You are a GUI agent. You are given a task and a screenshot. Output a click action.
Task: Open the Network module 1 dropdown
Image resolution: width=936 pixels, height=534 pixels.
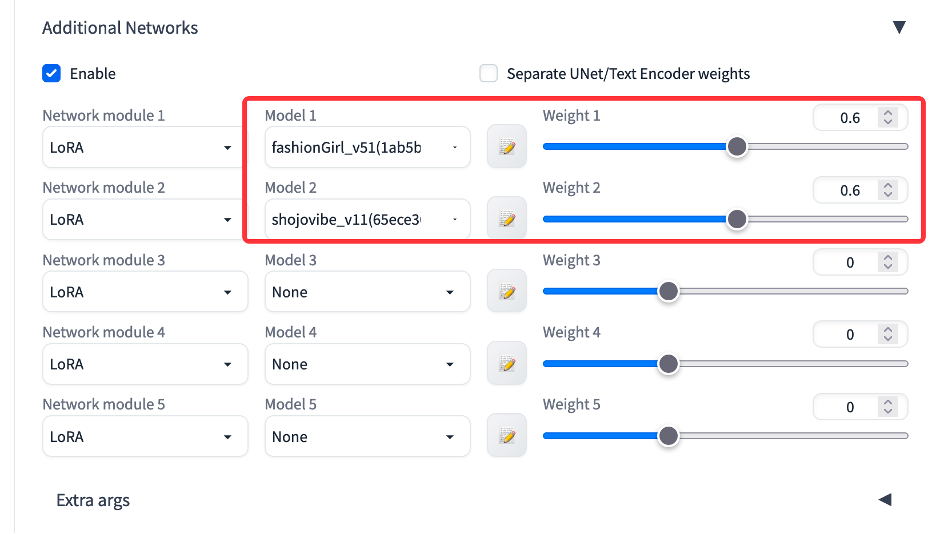click(145, 147)
